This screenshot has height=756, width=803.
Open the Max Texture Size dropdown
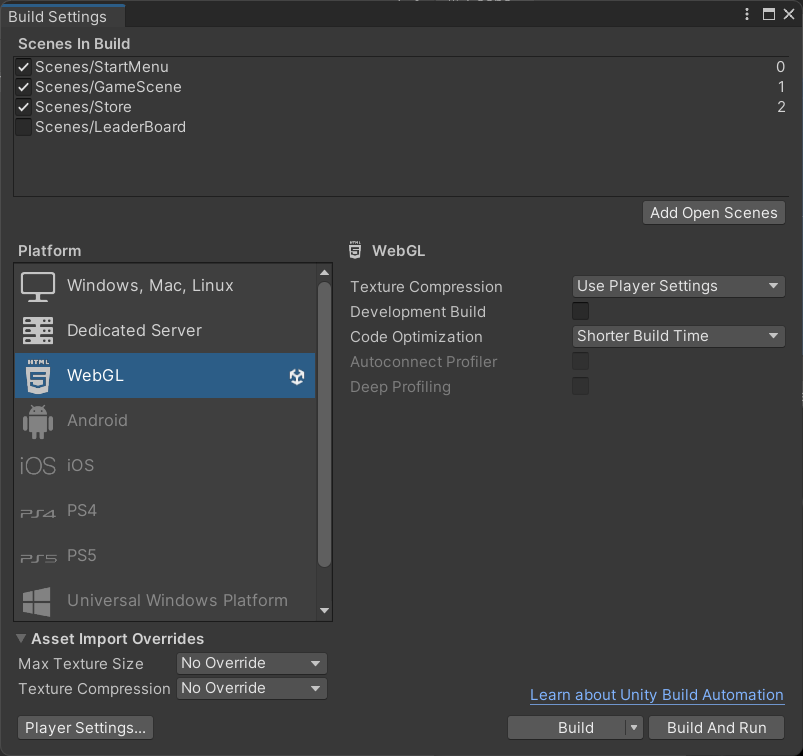pyautogui.click(x=251, y=664)
